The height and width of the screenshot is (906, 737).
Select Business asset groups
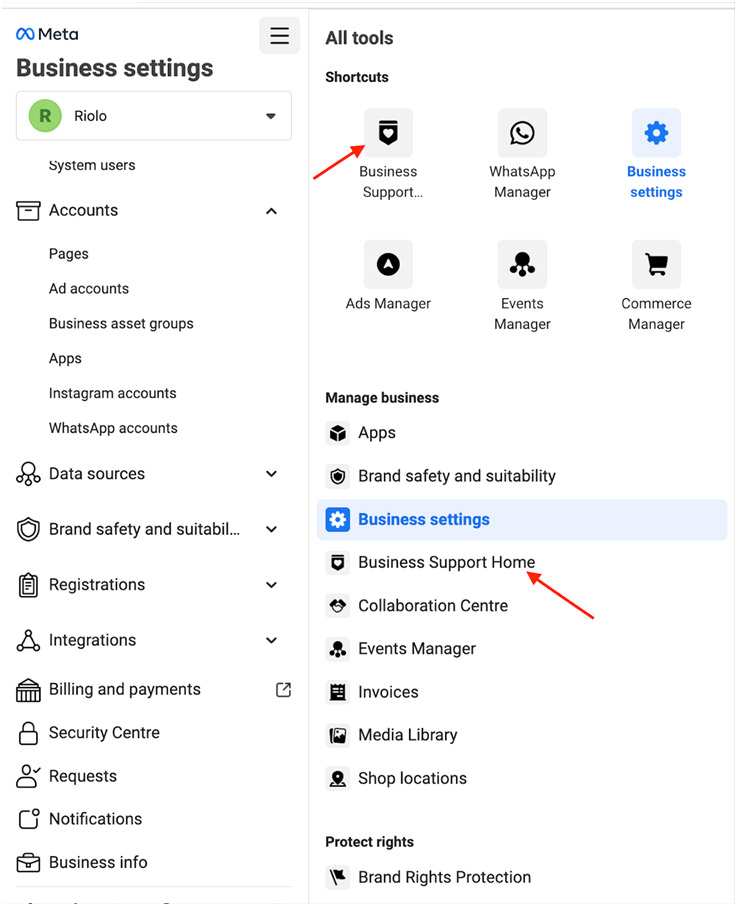pos(121,324)
